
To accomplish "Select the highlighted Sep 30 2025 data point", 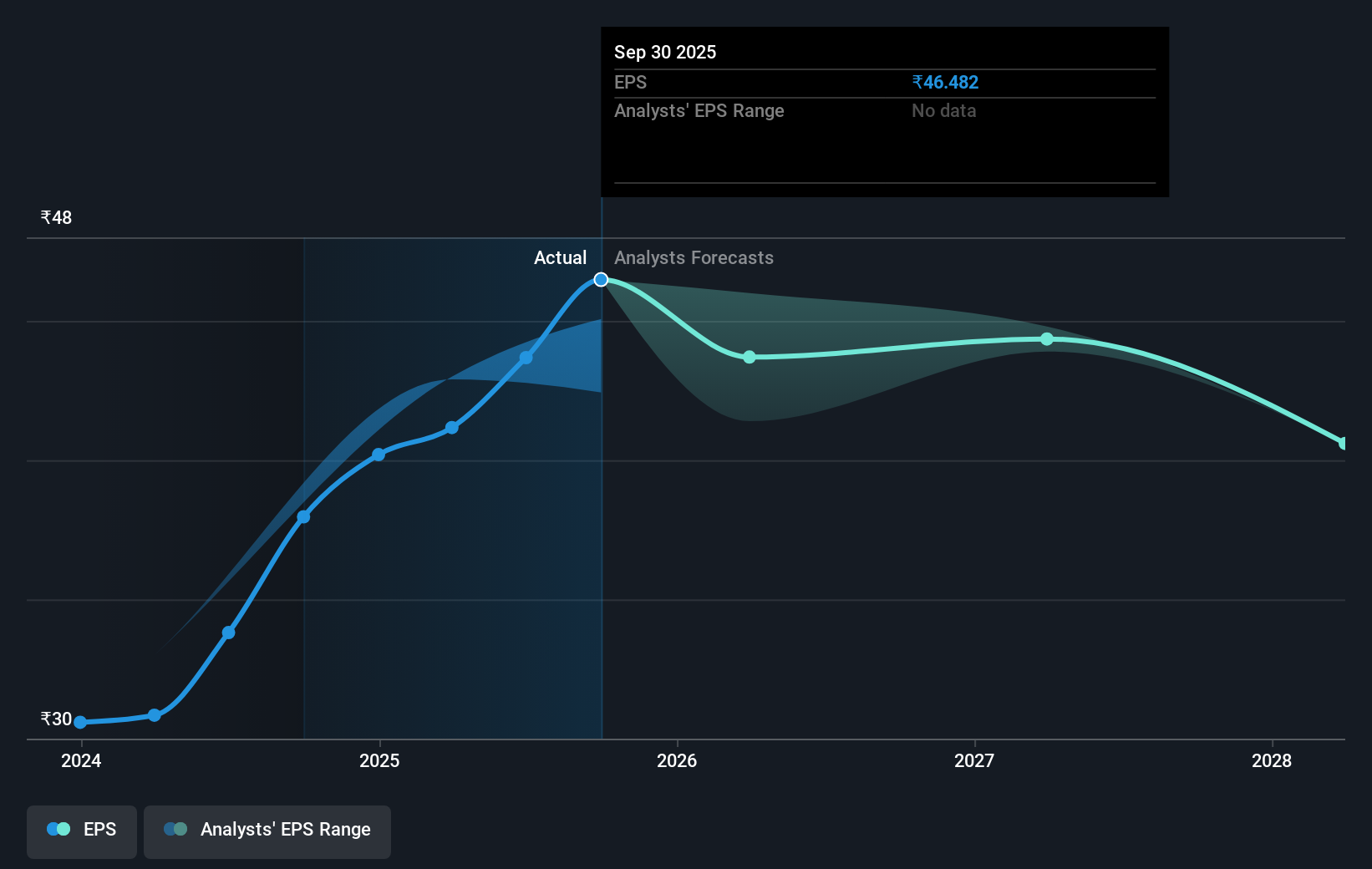I will click(x=601, y=279).
